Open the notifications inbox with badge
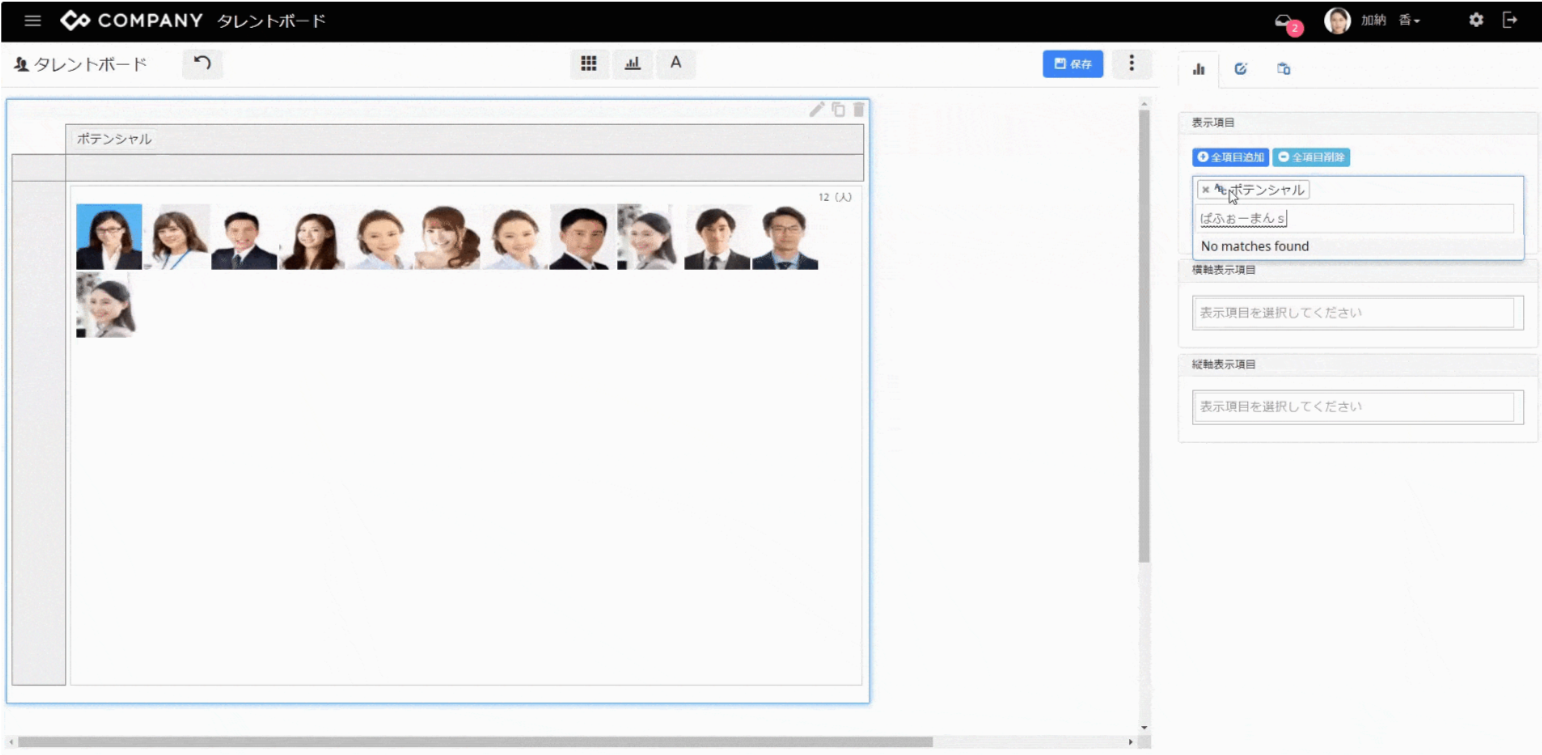Viewport: 1542px width, 755px height. pos(1285,22)
